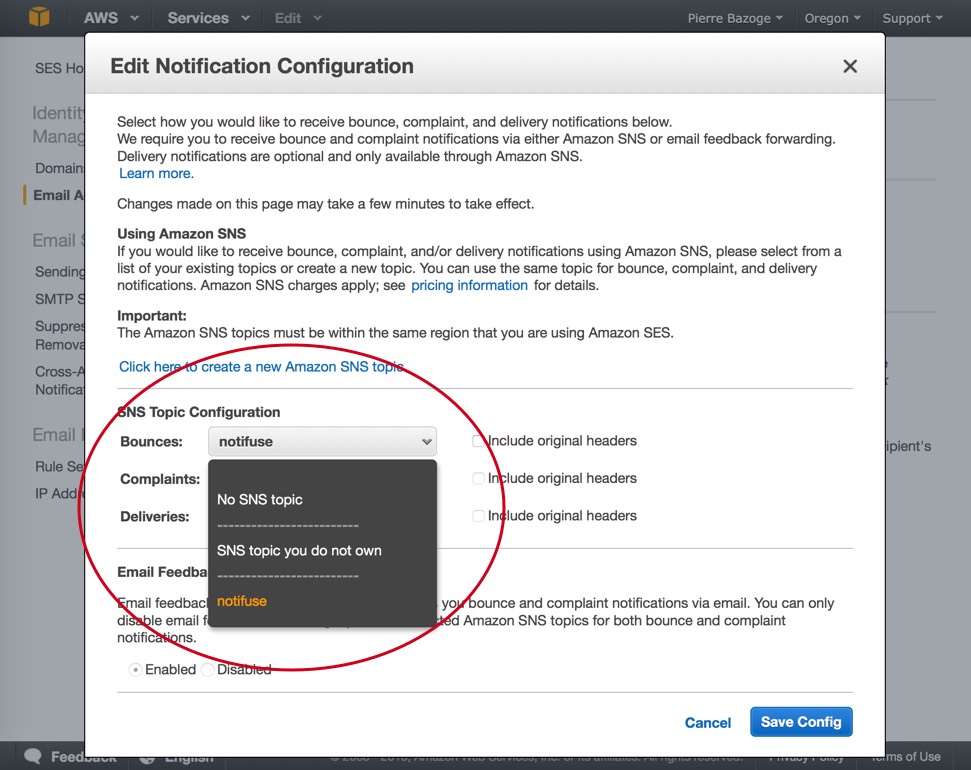Viewport: 971px width, 770px height.
Task: Open SMTP Settings in the sidebar
Action: 60,299
